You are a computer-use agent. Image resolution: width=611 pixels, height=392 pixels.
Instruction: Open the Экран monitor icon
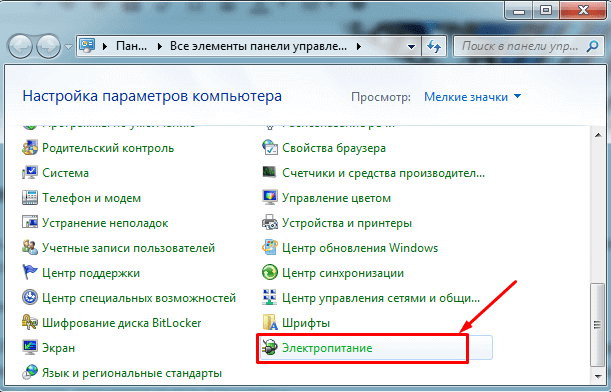30,348
